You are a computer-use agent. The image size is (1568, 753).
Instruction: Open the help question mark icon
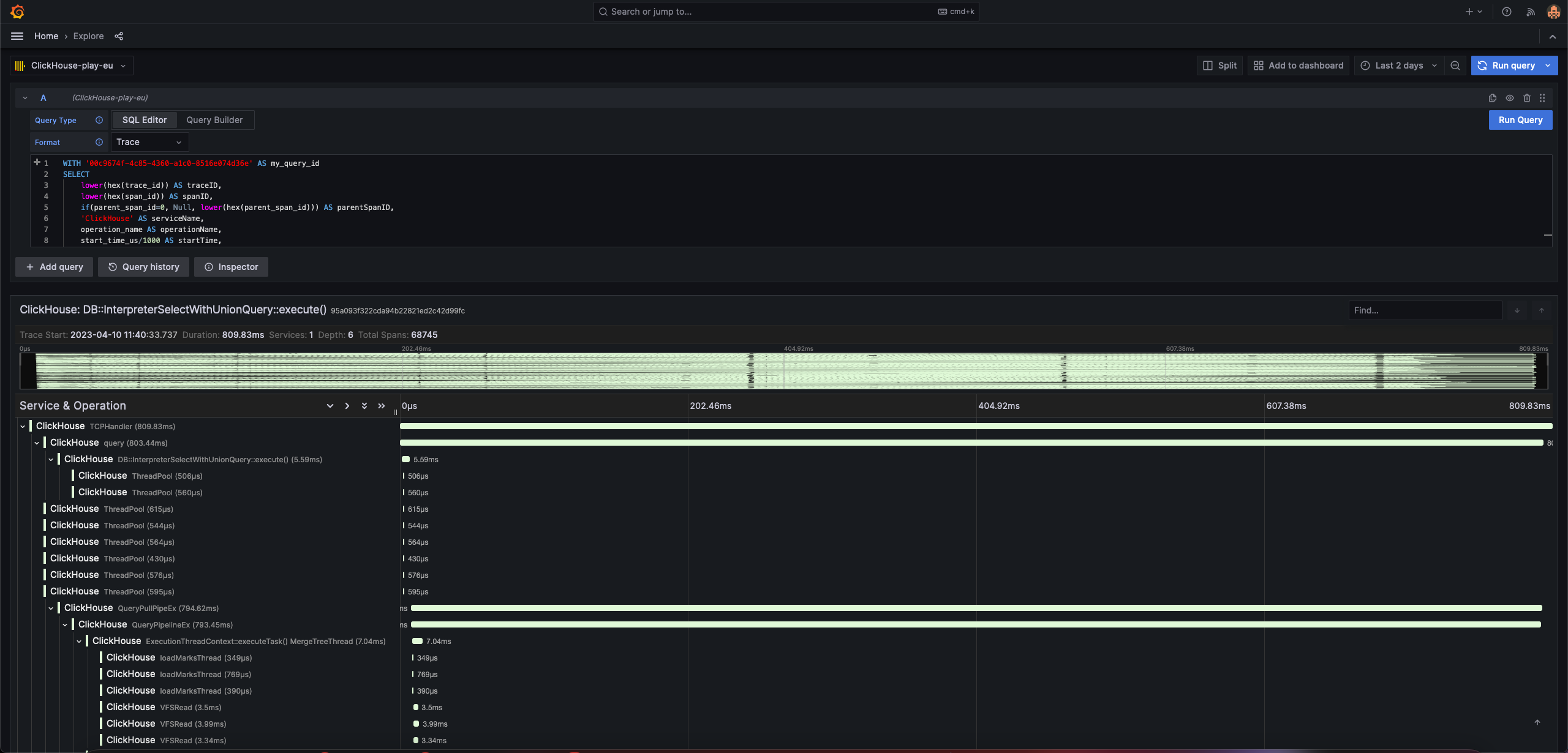click(x=1506, y=12)
